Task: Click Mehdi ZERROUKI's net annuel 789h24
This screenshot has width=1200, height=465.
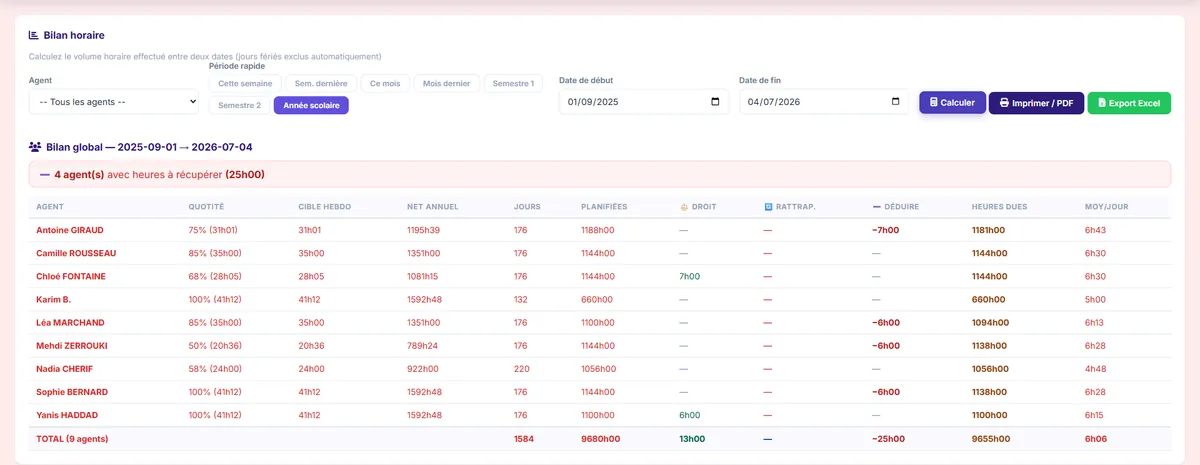Action: coord(423,345)
